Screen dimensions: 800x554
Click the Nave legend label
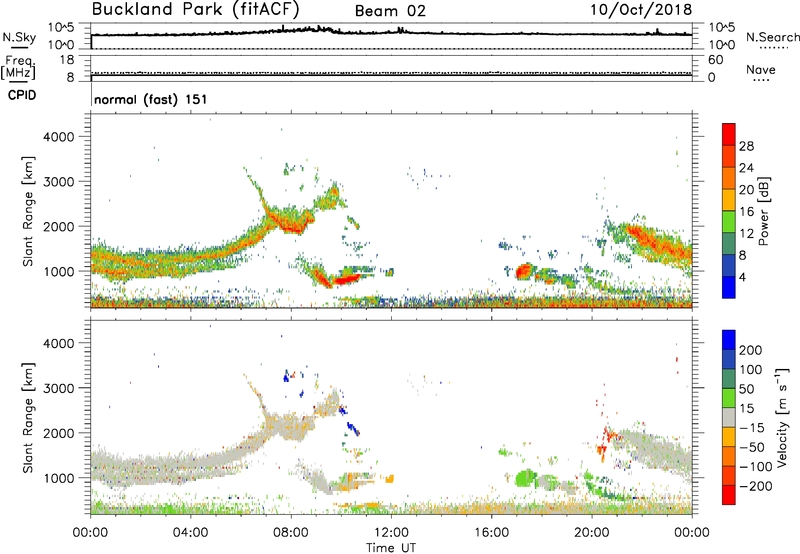tap(761, 69)
